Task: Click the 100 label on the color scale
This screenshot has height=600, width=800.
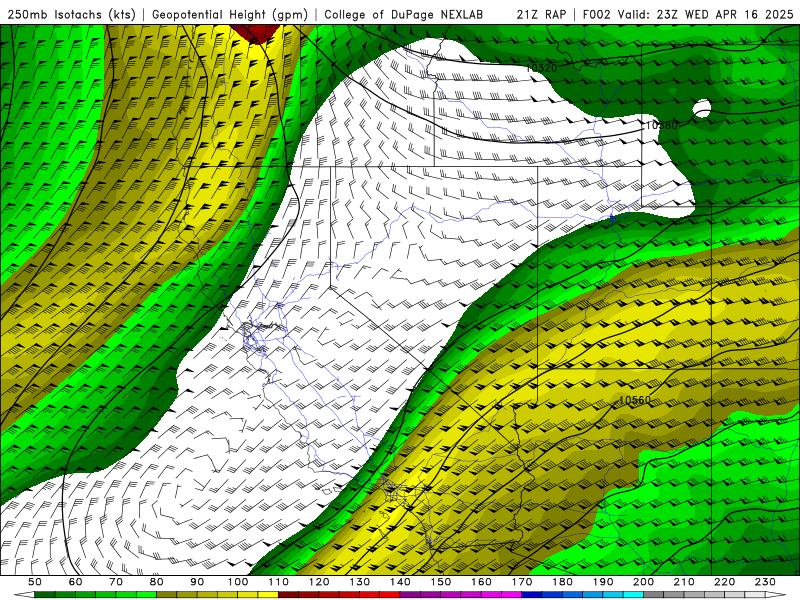Action: [238, 582]
